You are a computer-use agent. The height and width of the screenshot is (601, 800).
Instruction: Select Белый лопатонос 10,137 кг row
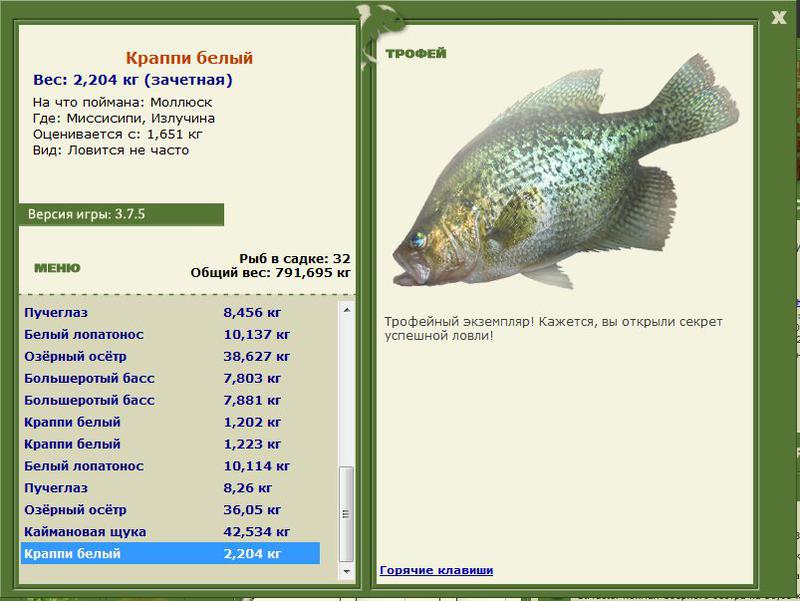pos(170,334)
